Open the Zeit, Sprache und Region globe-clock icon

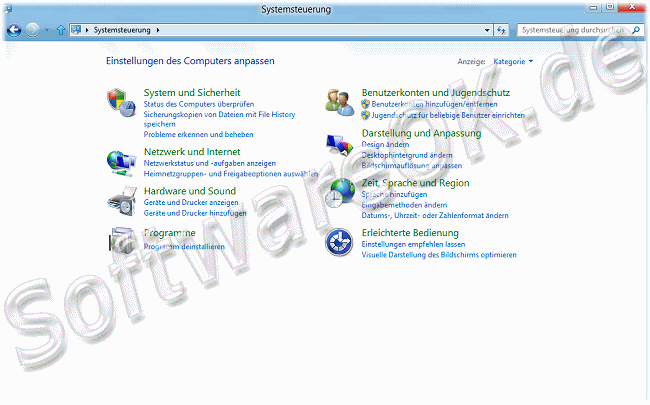coord(340,193)
